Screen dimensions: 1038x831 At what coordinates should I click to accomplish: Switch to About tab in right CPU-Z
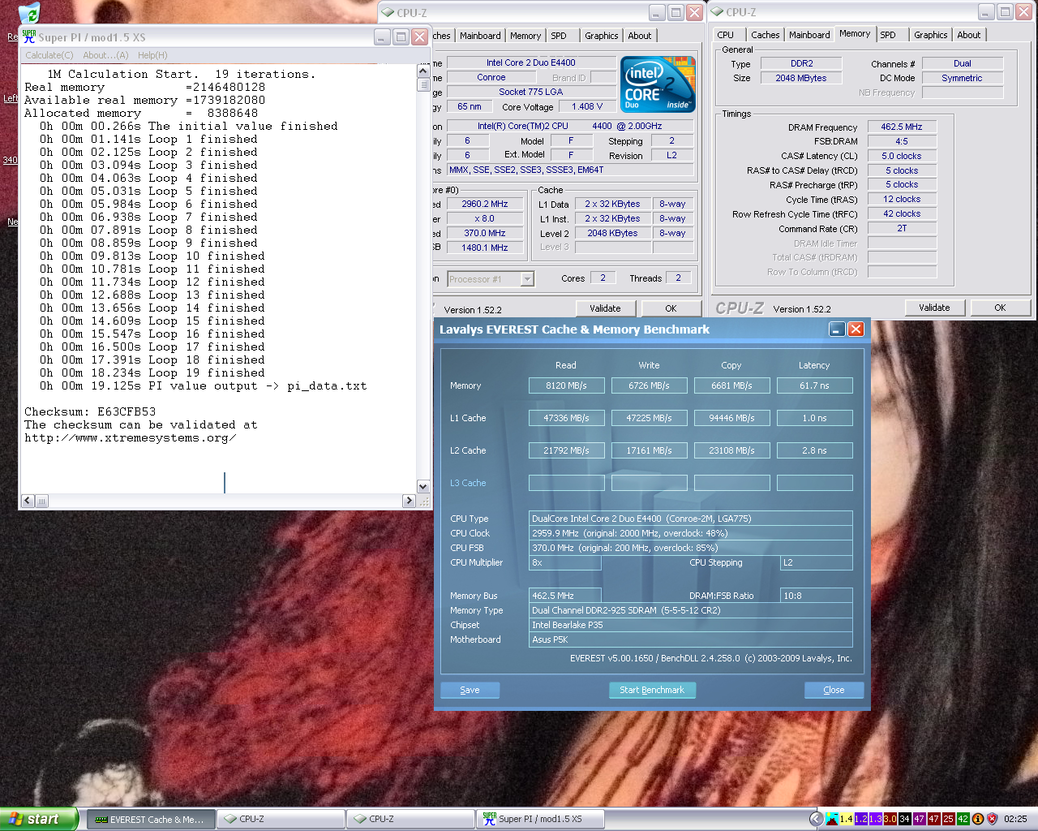pos(968,35)
